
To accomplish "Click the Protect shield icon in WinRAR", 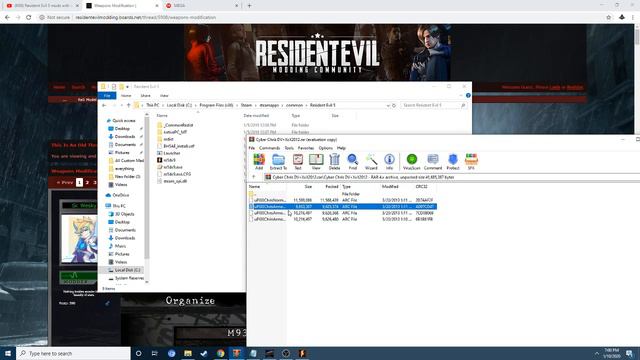I will click(x=453, y=162).
